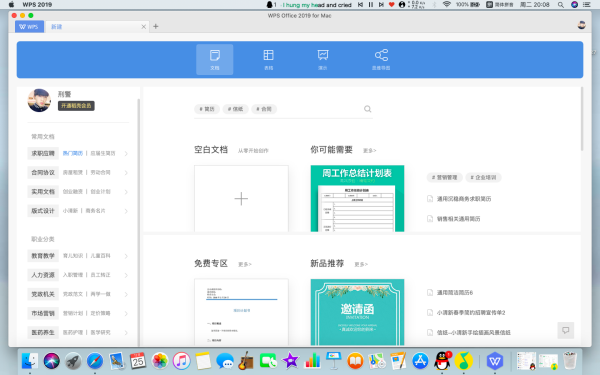Select the 表格 spreadsheet type icon
Screen dimensions: 600x375
pos(269,59)
